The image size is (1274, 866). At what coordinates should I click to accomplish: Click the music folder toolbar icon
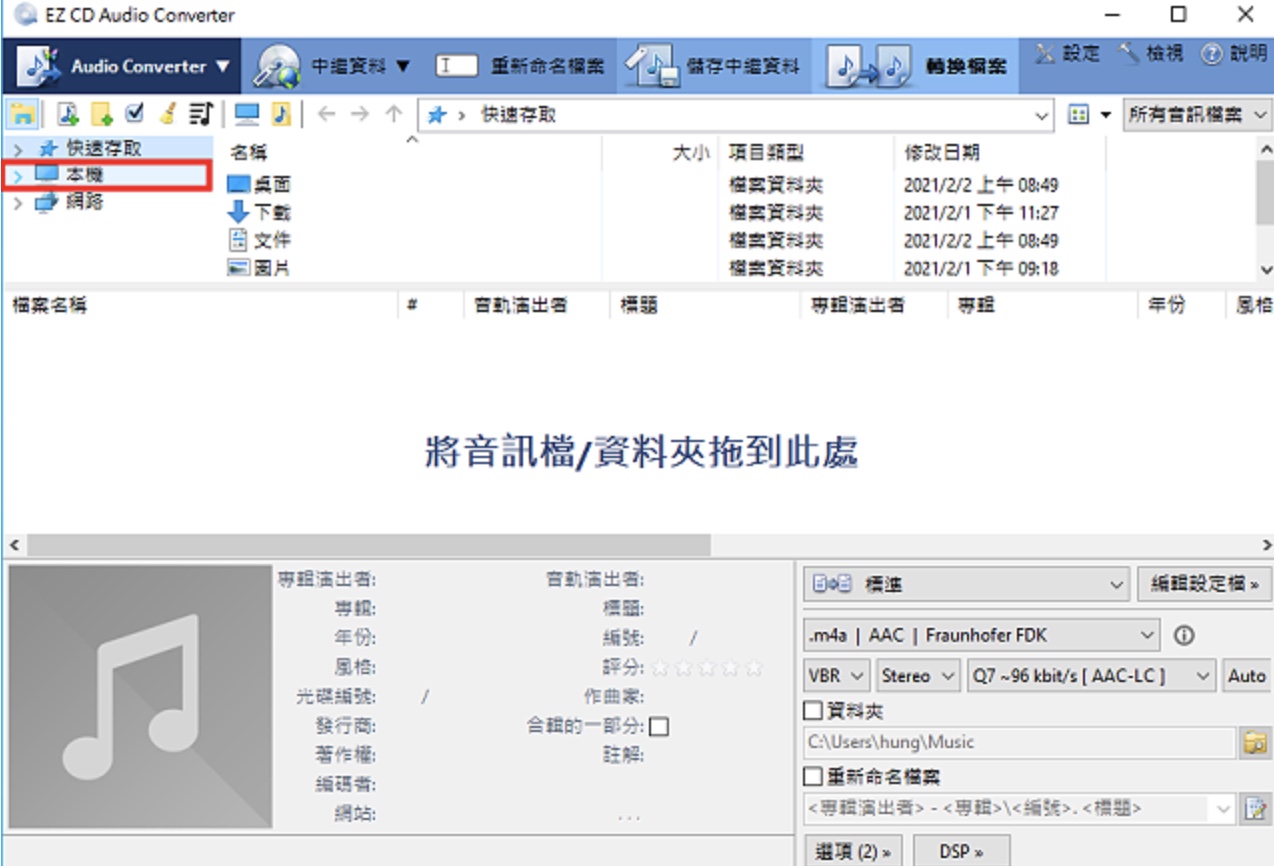click(x=281, y=114)
